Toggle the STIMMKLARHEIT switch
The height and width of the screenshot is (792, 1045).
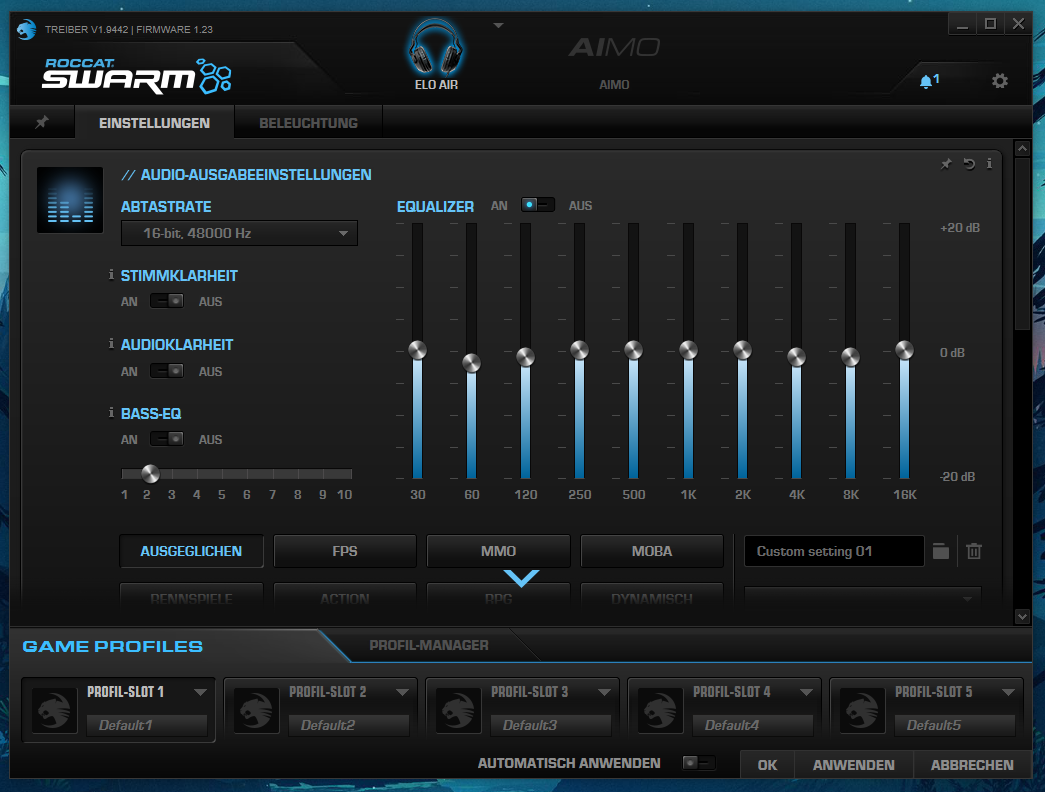tap(167, 301)
